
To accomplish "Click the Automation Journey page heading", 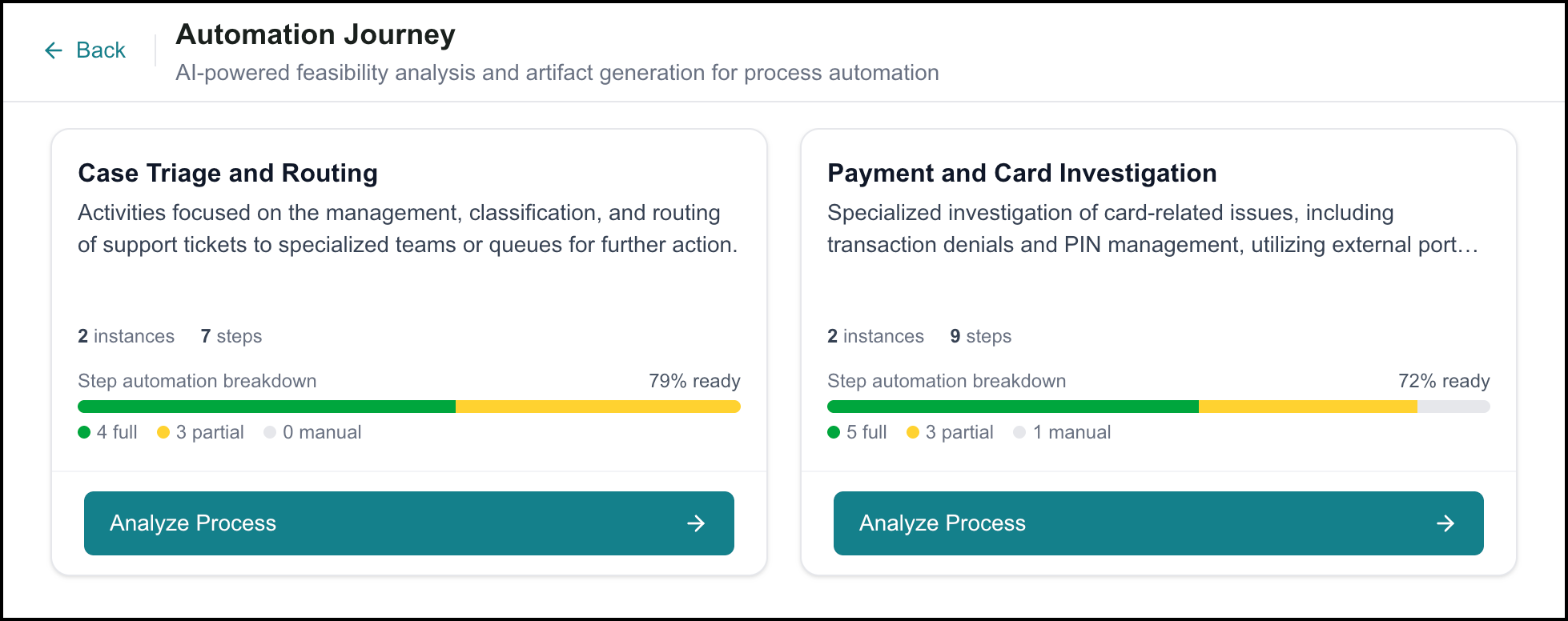I will pos(316,34).
